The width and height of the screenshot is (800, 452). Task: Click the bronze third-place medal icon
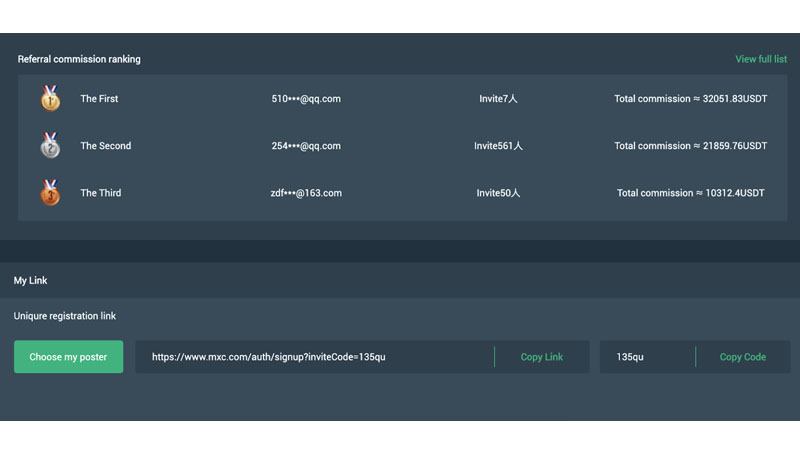tap(50, 192)
